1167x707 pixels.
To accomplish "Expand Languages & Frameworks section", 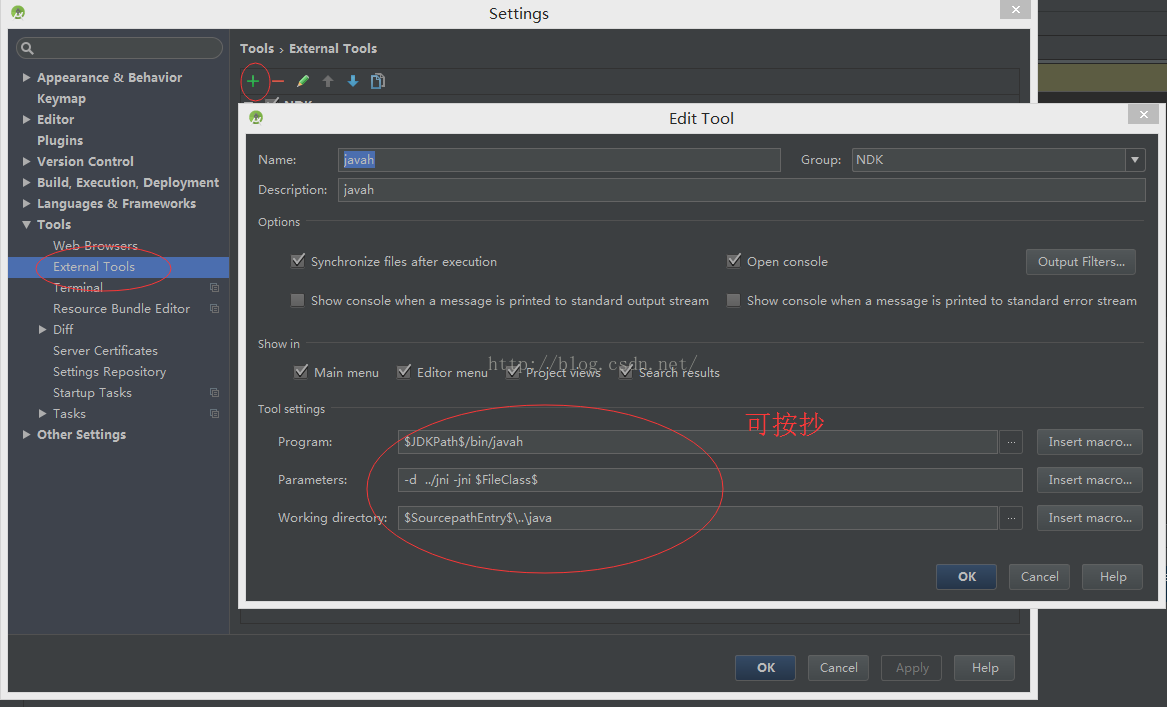I will (27, 203).
